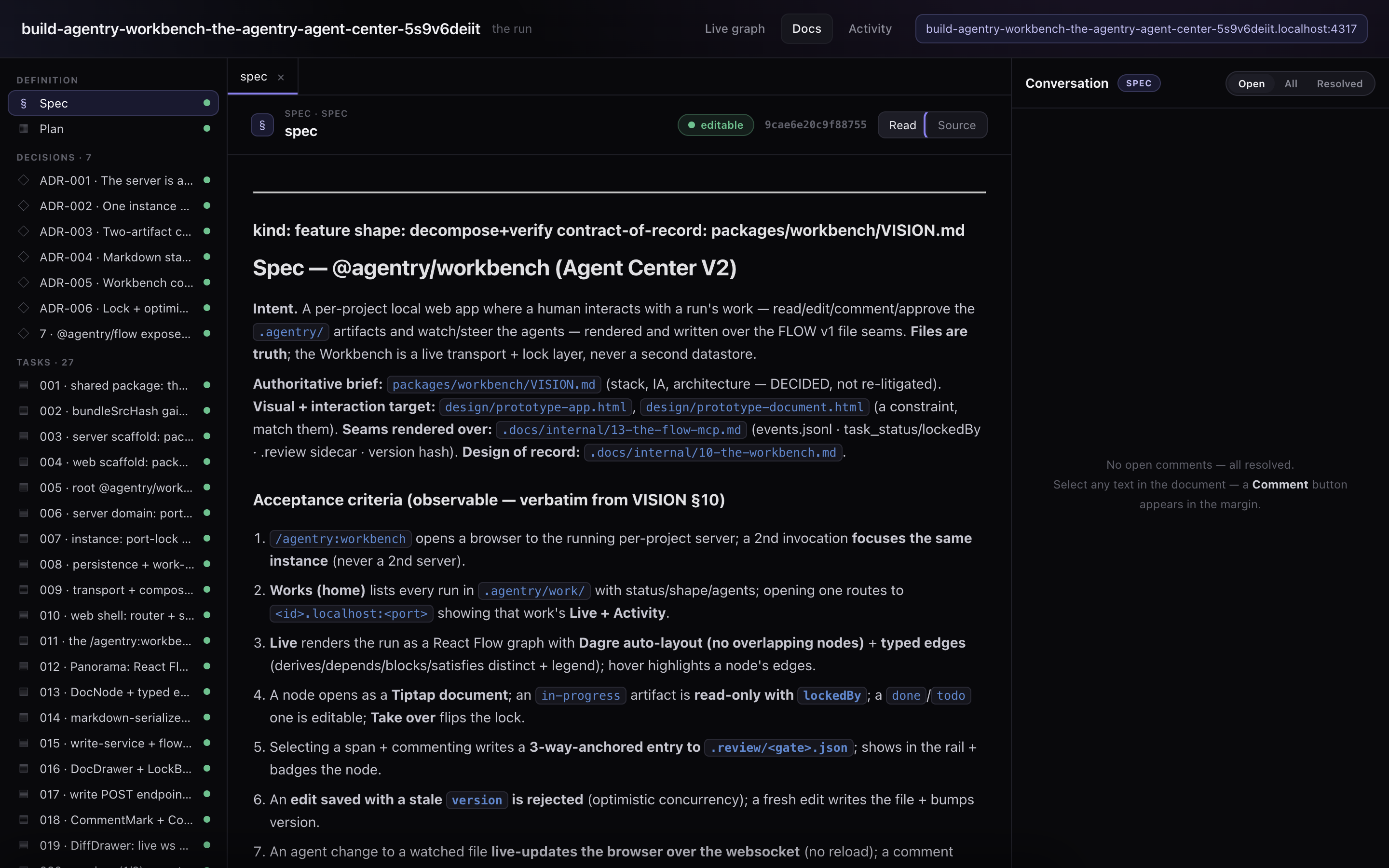Click the version hash 9cae6e20c9f88755
The image size is (1389, 868).
815,125
